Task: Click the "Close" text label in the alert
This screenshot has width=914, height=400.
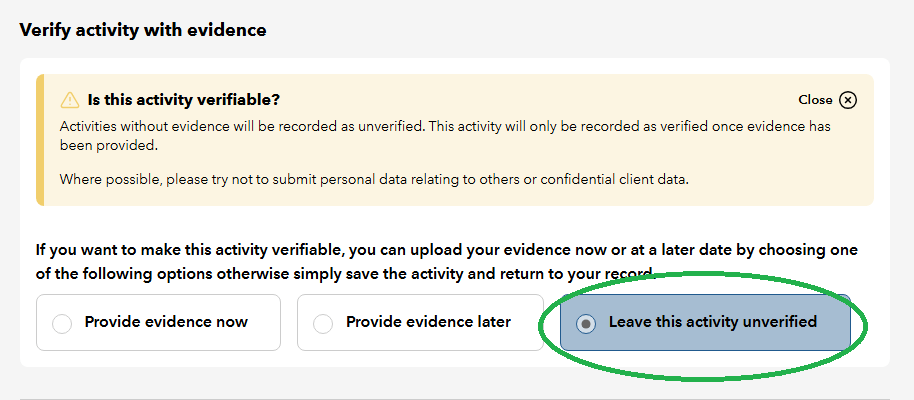Action: click(815, 100)
